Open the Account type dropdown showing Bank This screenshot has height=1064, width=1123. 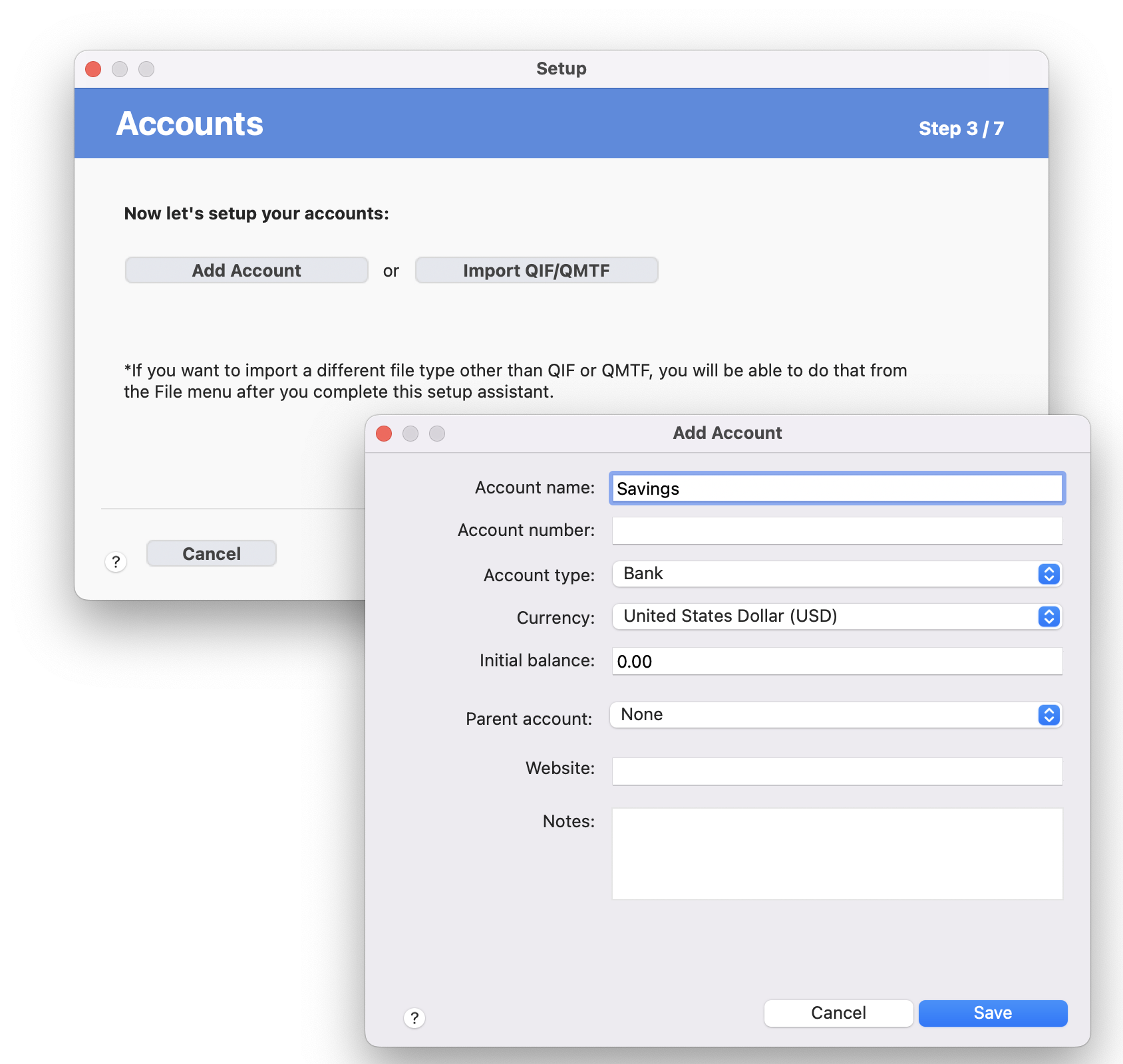point(837,574)
